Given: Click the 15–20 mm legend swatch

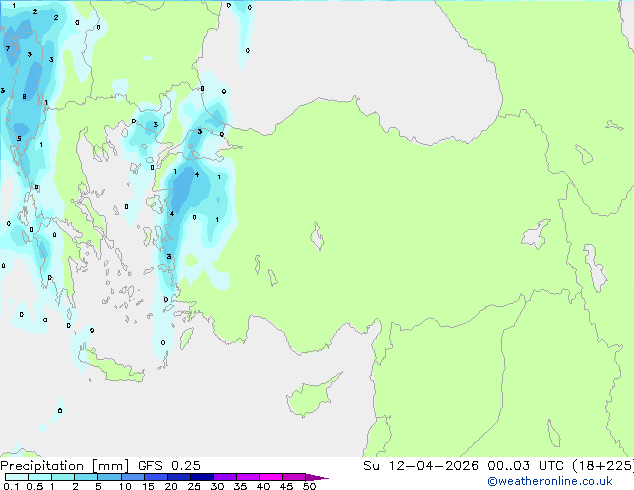Looking at the screenshot, I should pos(155,477).
